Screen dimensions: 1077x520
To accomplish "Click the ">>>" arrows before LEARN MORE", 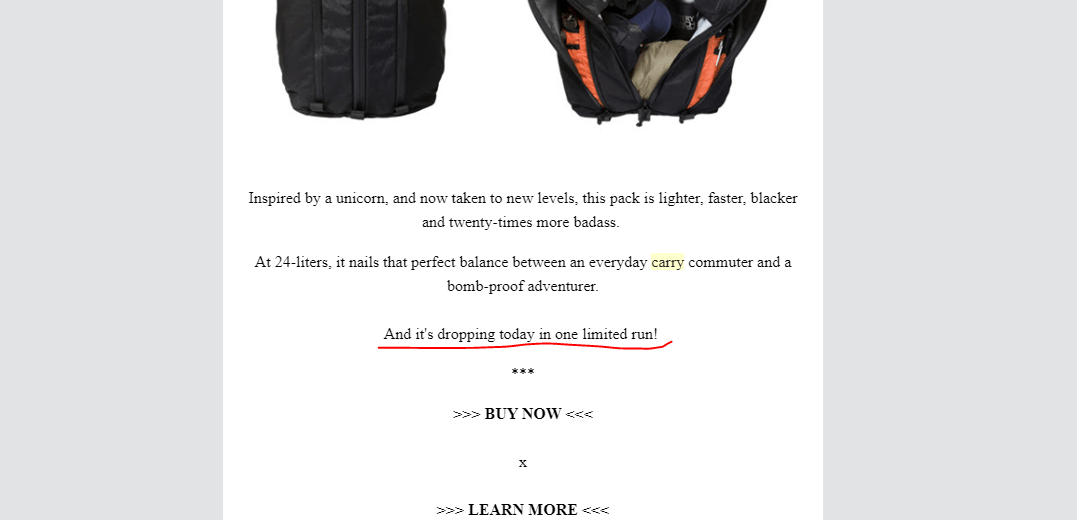I will pos(450,510).
